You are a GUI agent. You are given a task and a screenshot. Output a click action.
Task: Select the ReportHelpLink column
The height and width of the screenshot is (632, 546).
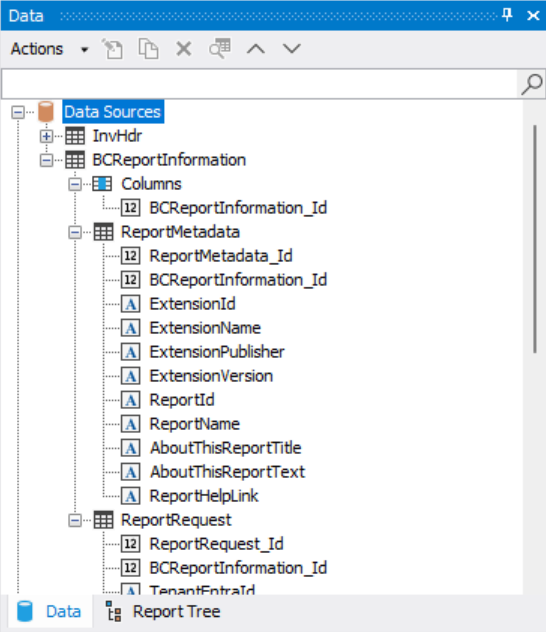(x=204, y=496)
